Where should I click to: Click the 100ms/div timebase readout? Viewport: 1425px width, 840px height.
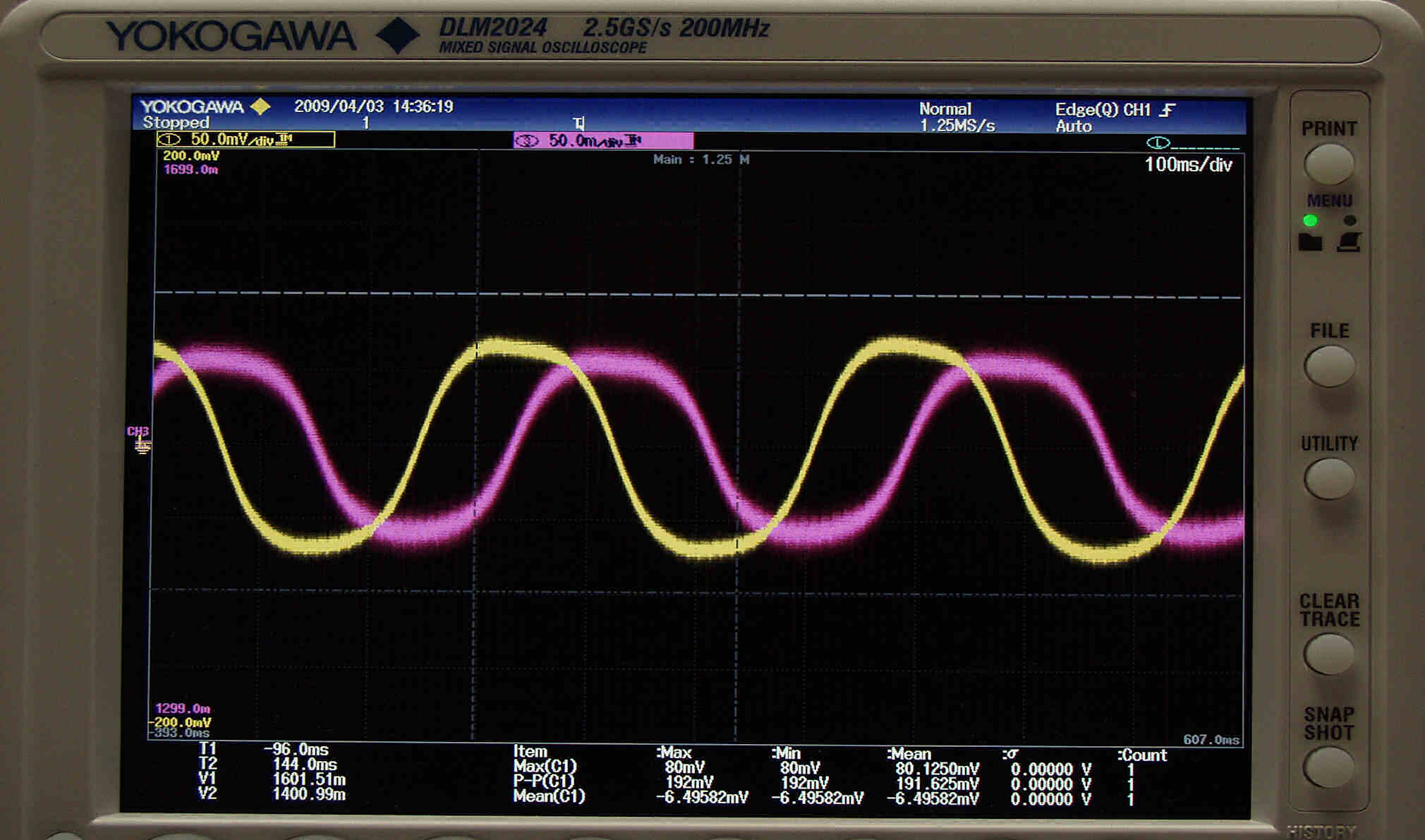(x=1188, y=165)
